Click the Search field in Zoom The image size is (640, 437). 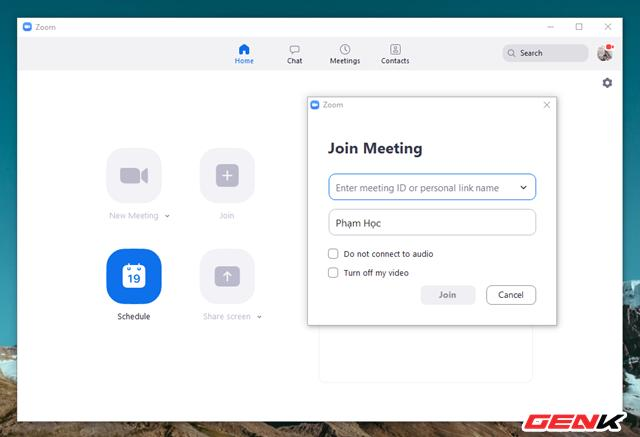pyautogui.click(x=545, y=53)
